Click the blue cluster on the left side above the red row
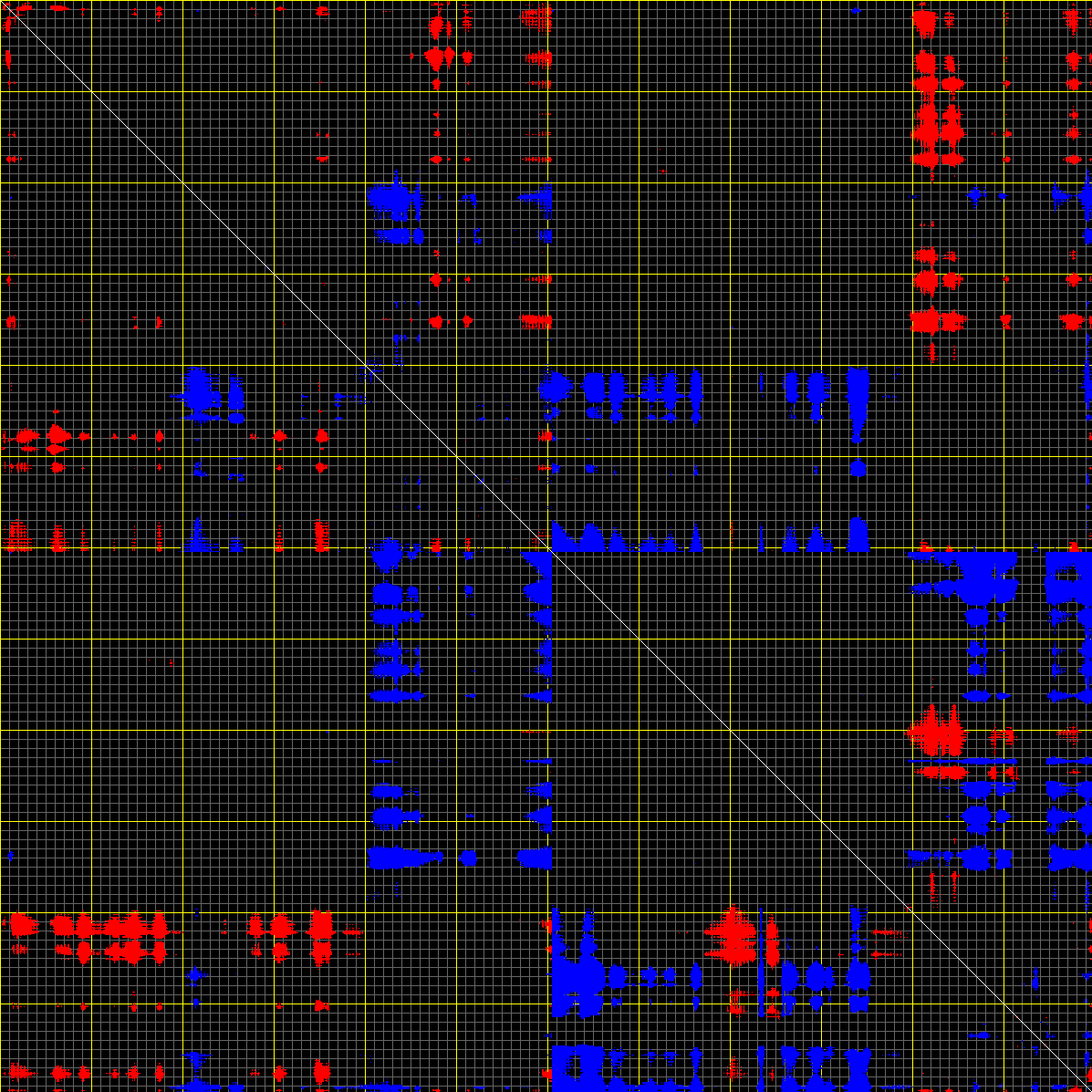This screenshot has width=1092, height=1092. [198, 394]
